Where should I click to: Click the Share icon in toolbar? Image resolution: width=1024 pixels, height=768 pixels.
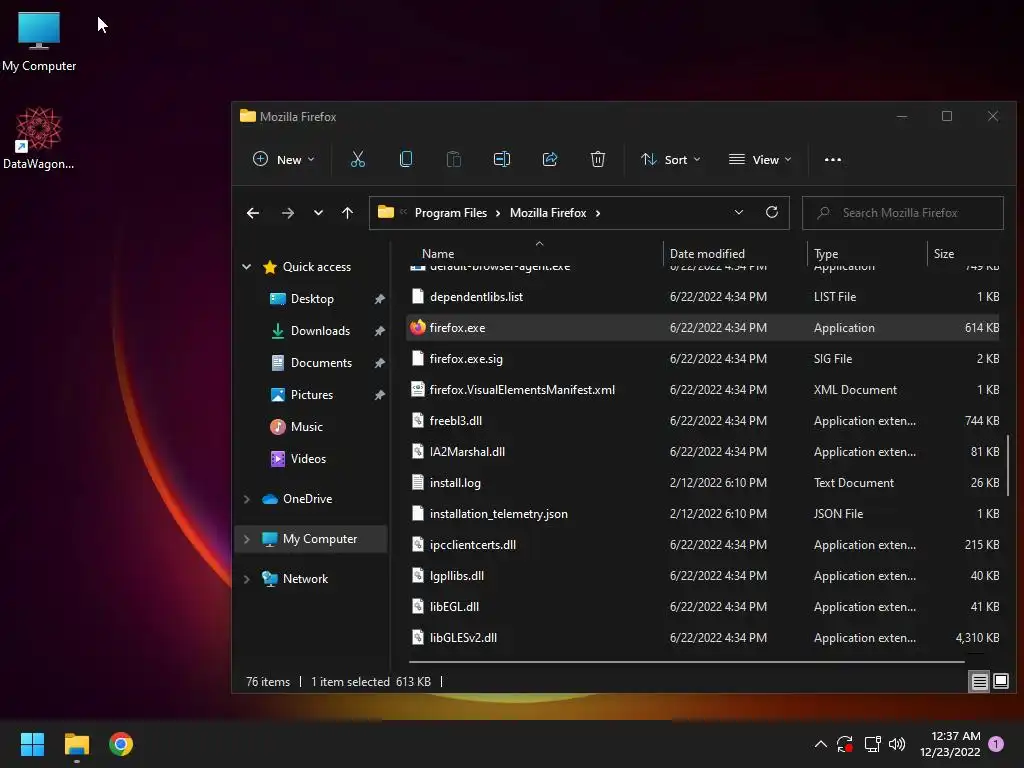[x=550, y=159]
